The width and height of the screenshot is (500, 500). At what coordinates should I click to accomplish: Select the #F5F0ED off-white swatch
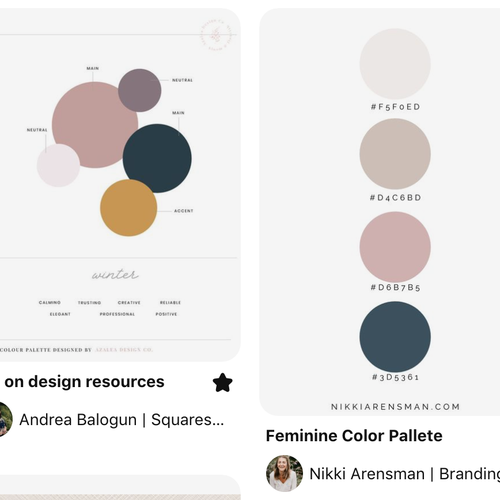(395, 64)
